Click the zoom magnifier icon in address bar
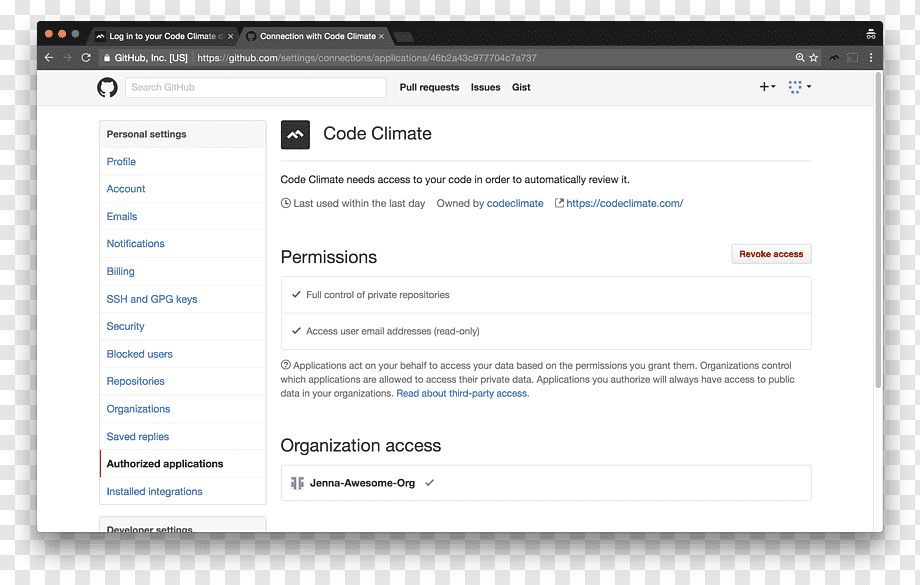 click(x=800, y=58)
